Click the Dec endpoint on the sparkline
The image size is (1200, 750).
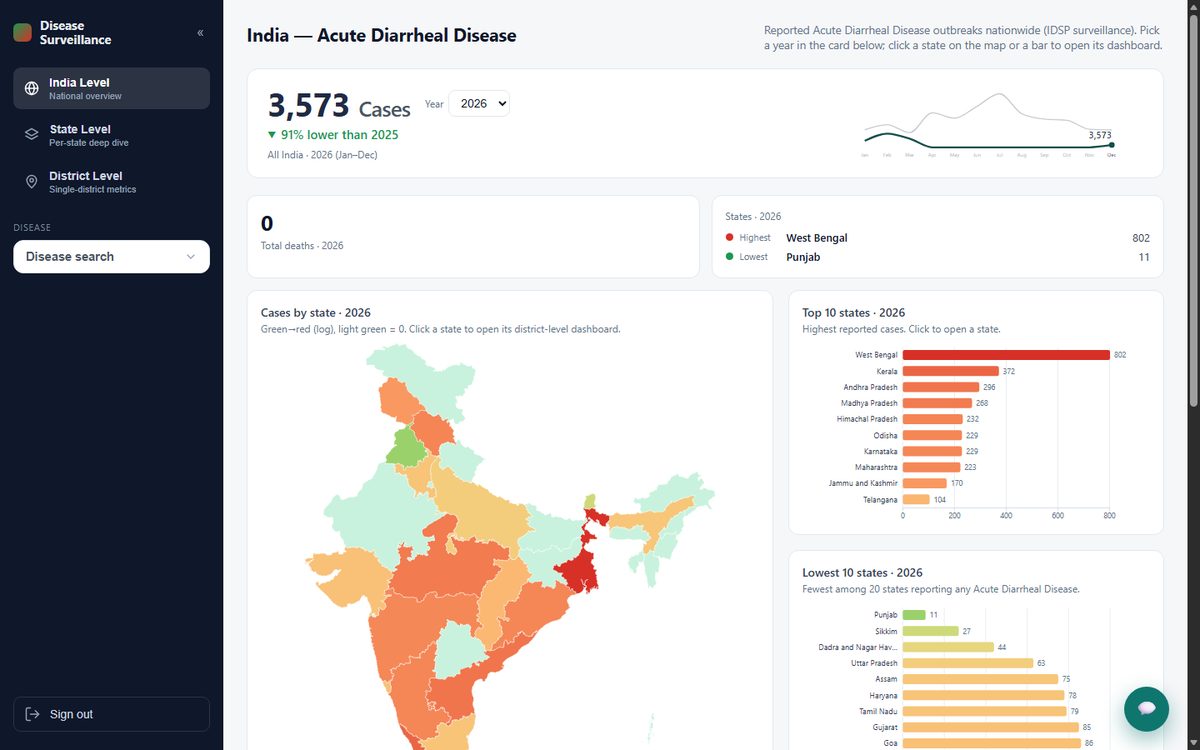tap(1111, 145)
